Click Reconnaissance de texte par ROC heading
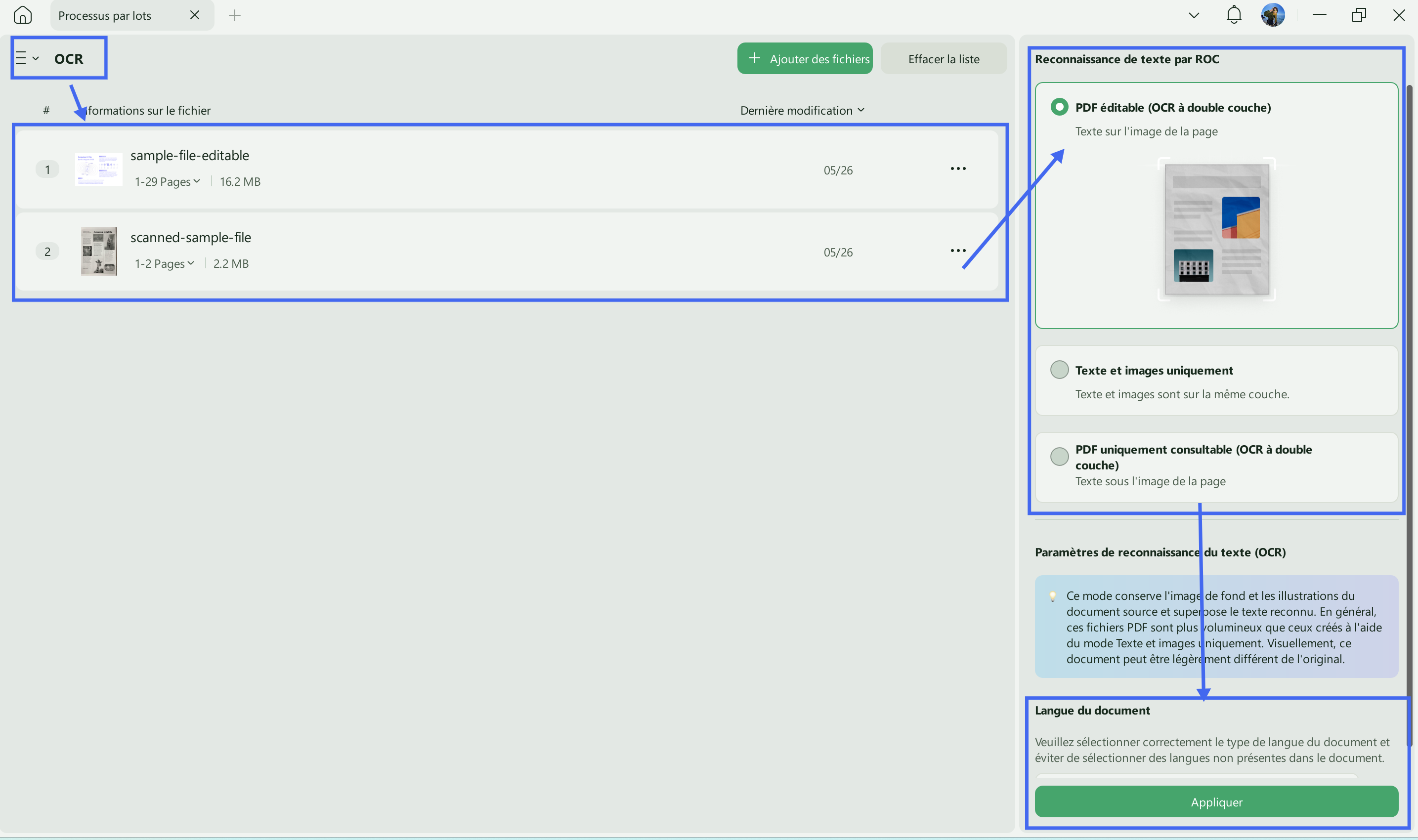The height and width of the screenshot is (840, 1418). pos(1126,59)
